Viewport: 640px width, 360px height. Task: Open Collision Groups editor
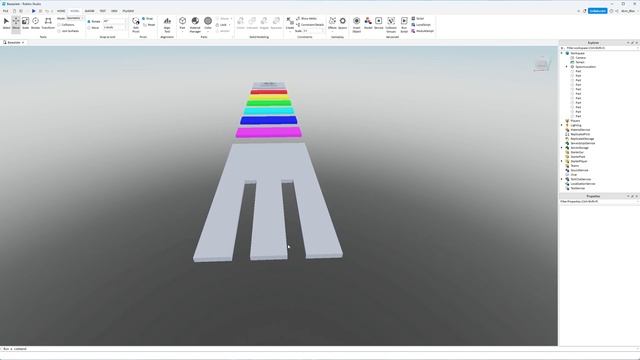click(x=391, y=24)
